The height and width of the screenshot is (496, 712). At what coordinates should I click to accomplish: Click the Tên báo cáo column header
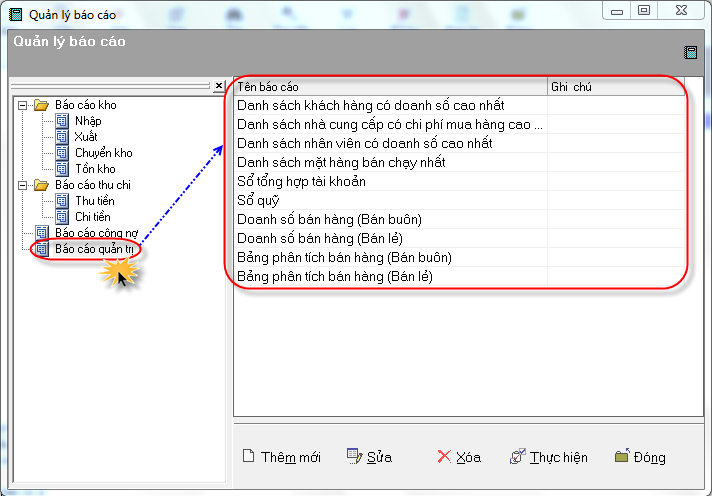click(x=390, y=87)
